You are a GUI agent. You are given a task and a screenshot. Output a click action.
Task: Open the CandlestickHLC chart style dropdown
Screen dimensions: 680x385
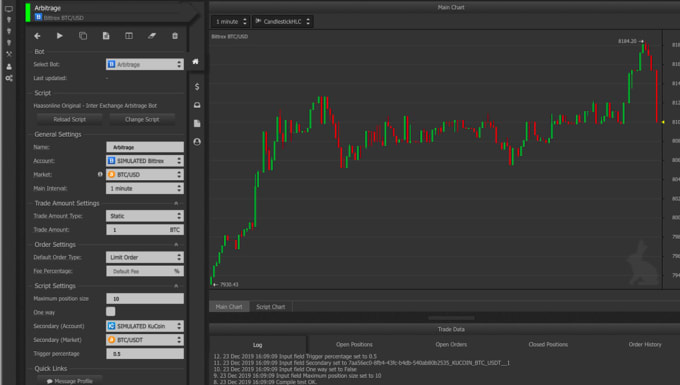[x=283, y=21]
